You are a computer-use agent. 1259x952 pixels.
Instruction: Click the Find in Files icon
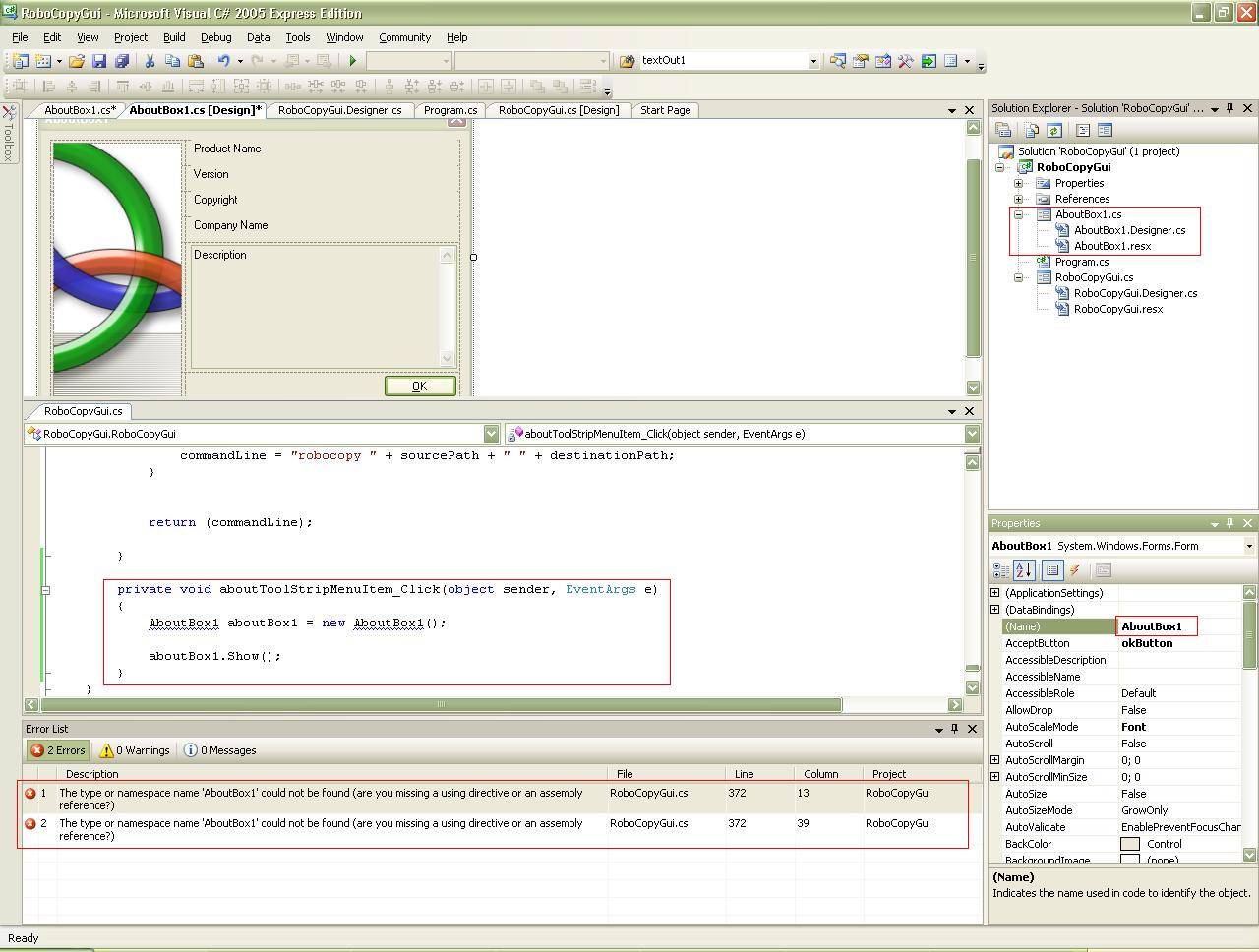[627, 61]
